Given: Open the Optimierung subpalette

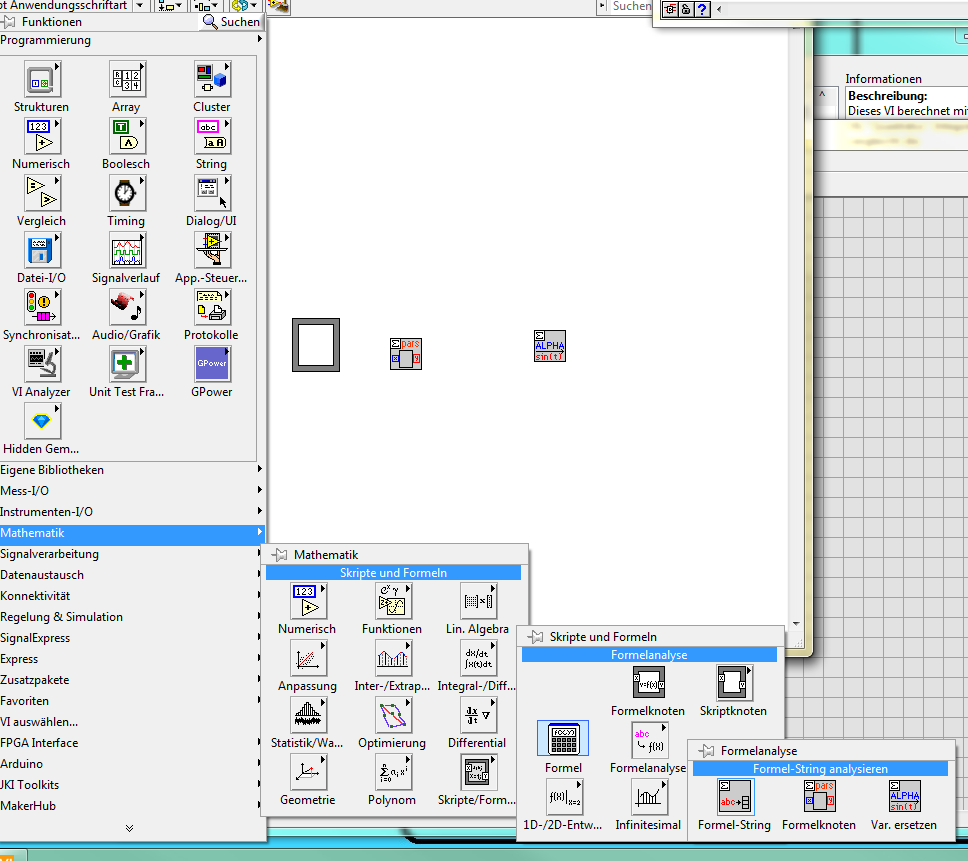Looking at the screenshot, I should (391, 716).
